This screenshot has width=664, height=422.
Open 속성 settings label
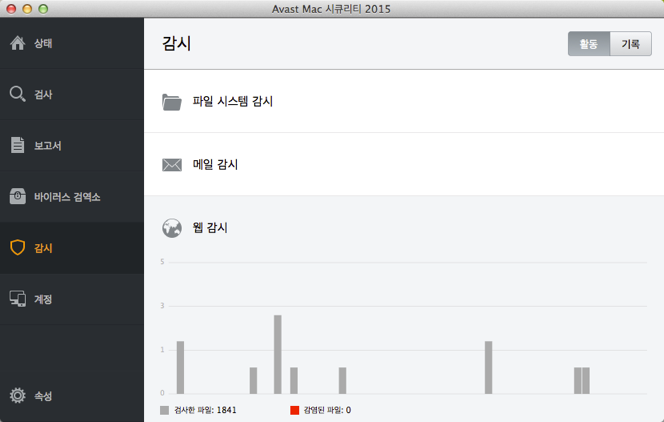pos(43,396)
